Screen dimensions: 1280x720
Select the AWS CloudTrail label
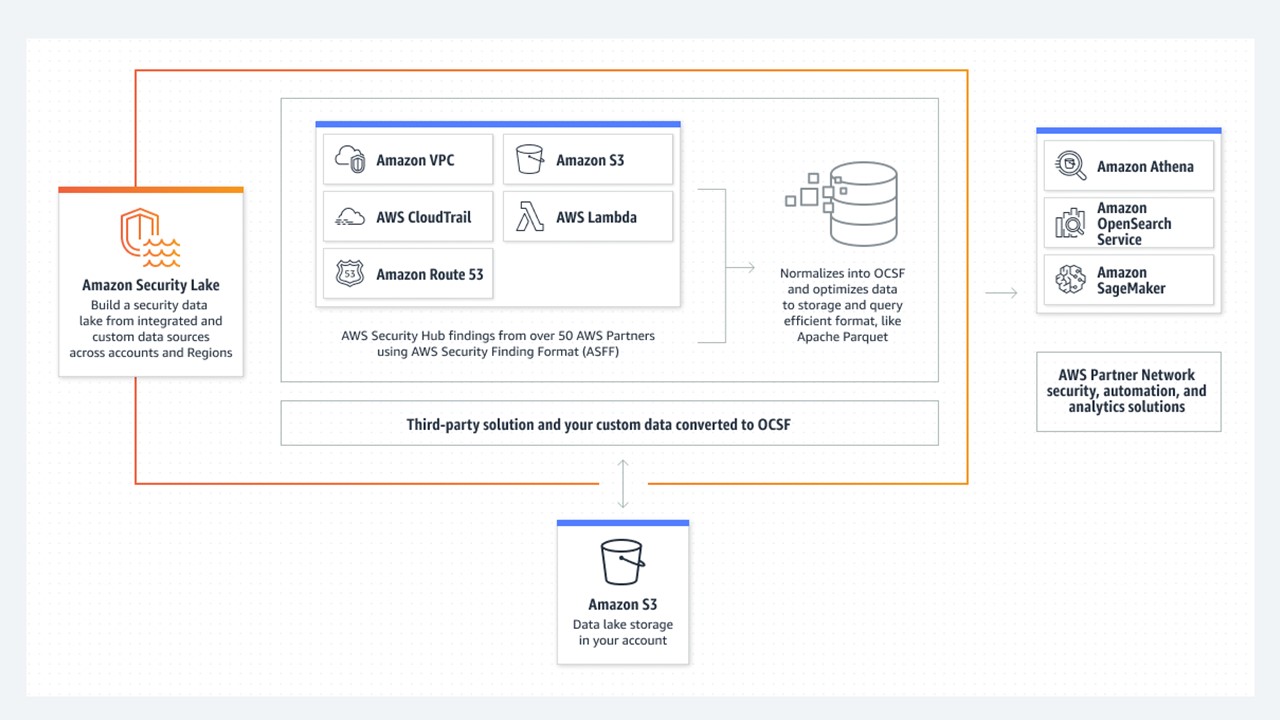pyautogui.click(x=424, y=217)
